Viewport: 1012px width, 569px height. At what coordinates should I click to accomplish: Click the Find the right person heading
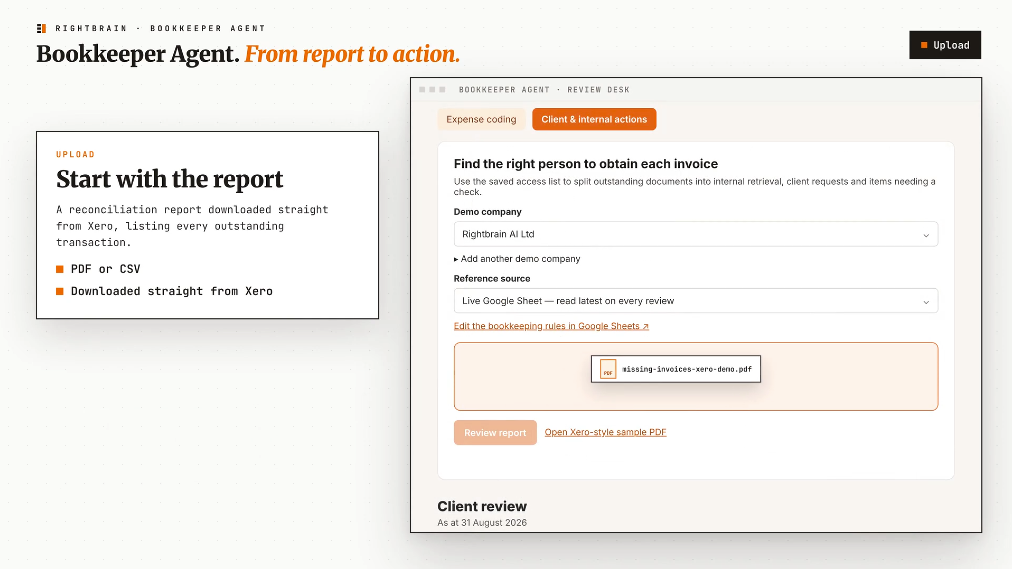[586, 164]
